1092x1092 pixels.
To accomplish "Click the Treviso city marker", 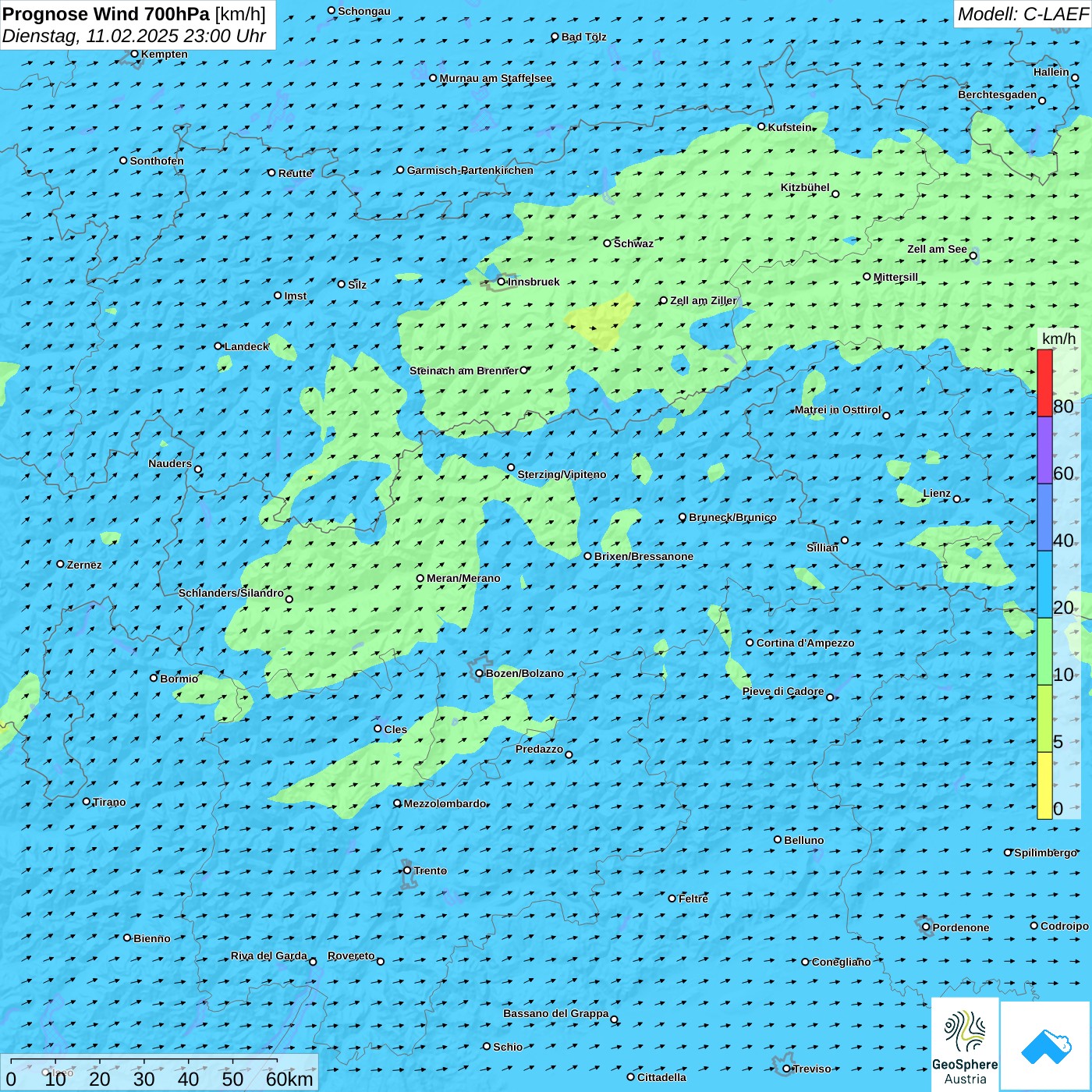I will 787,1069.
